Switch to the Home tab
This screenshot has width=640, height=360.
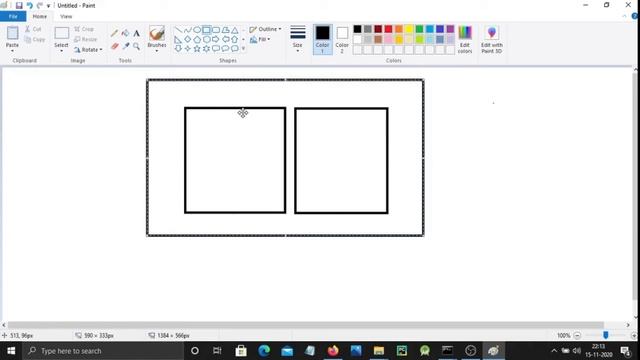pos(40,16)
